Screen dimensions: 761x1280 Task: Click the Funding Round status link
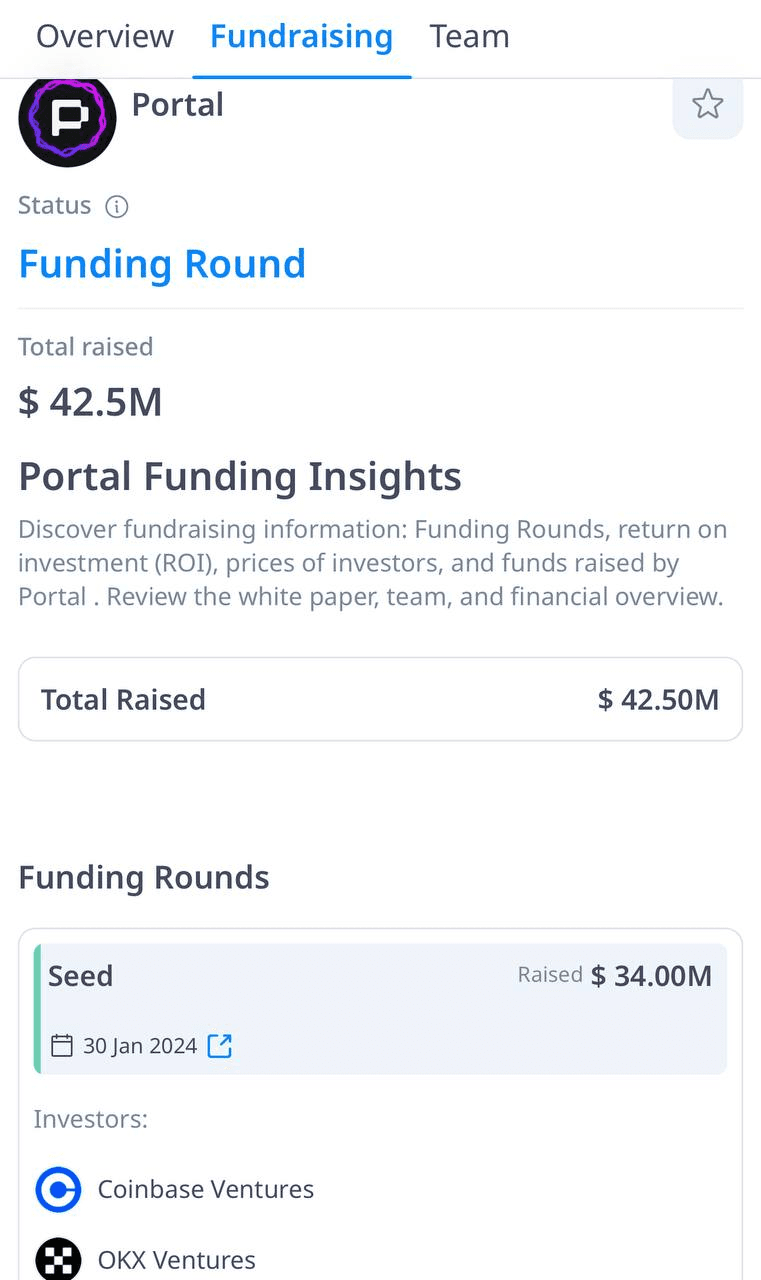pyautogui.click(x=162, y=264)
